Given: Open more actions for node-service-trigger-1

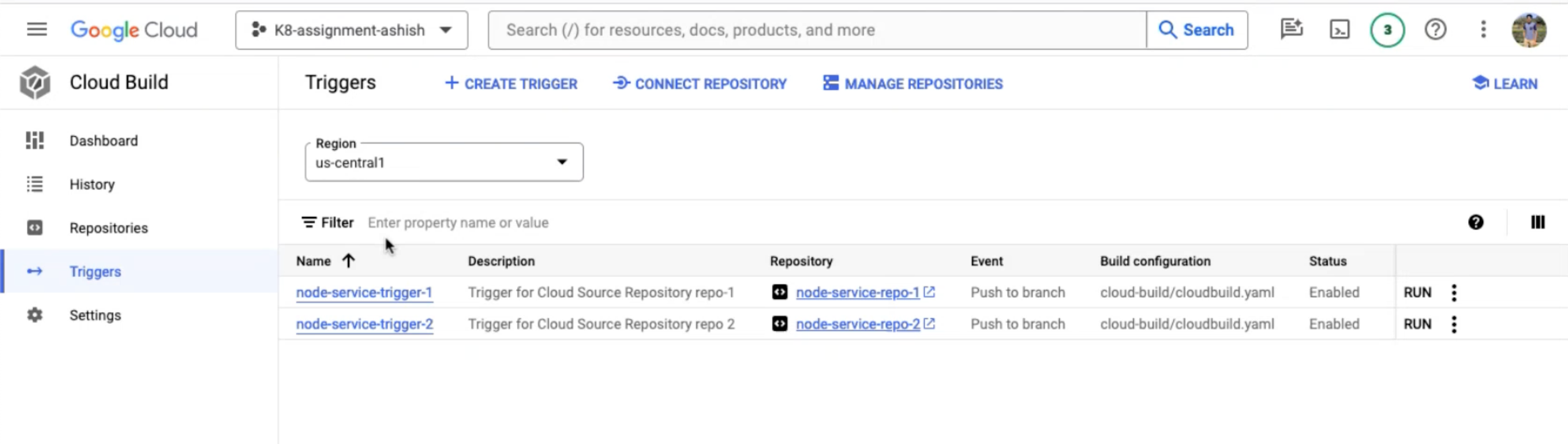Looking at the screenshot, I should tap(1454, 293).
